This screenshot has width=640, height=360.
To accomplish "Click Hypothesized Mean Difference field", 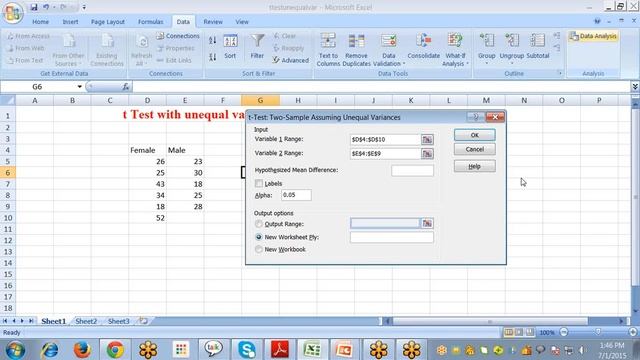I will (412, 170).
